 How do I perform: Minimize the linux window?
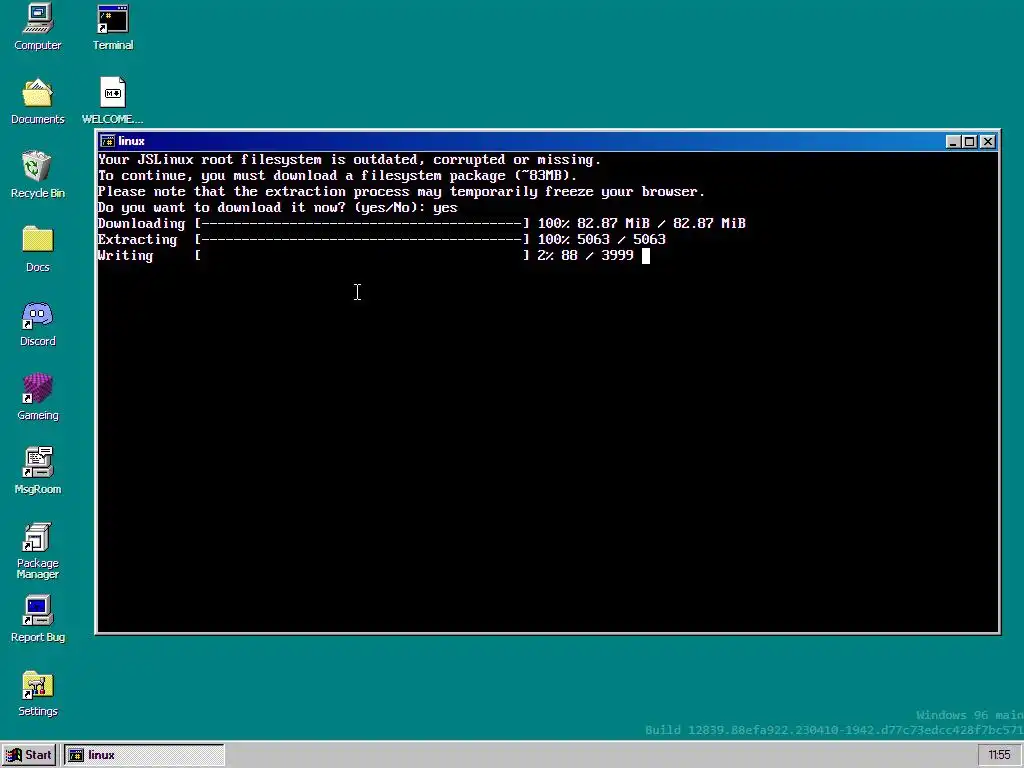[x=953, y=142]
